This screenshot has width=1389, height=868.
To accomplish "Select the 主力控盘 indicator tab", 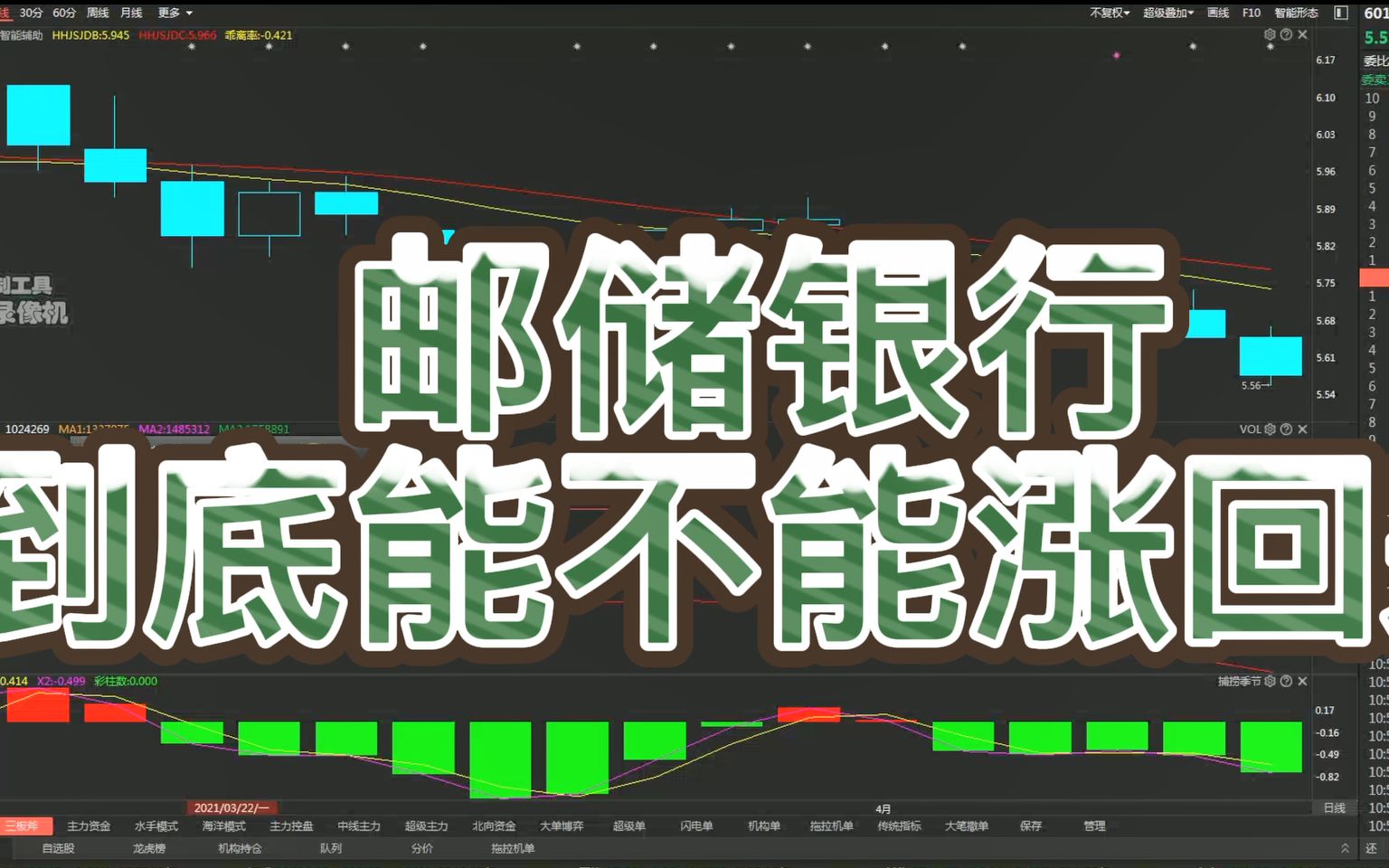I will tap(291, 826).
